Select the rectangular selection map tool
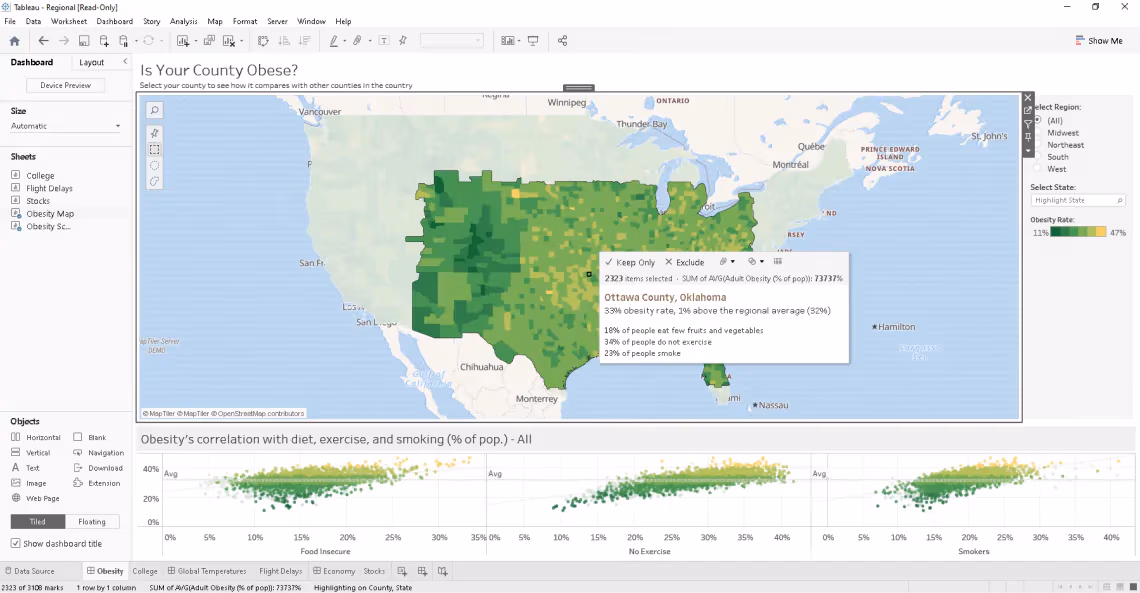 point(154,149)
